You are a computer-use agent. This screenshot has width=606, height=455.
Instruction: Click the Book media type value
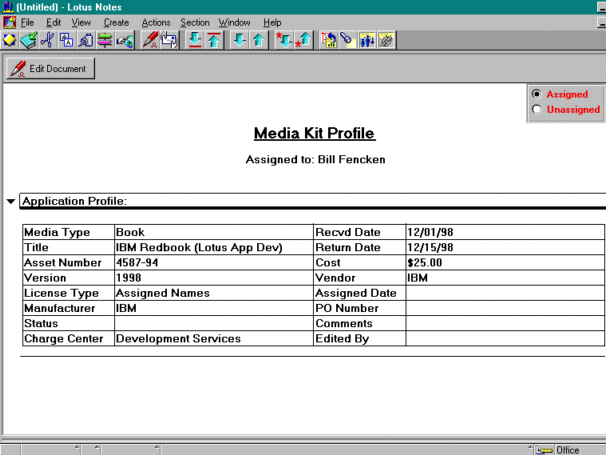pyautogui.click(x=130, y=232)
